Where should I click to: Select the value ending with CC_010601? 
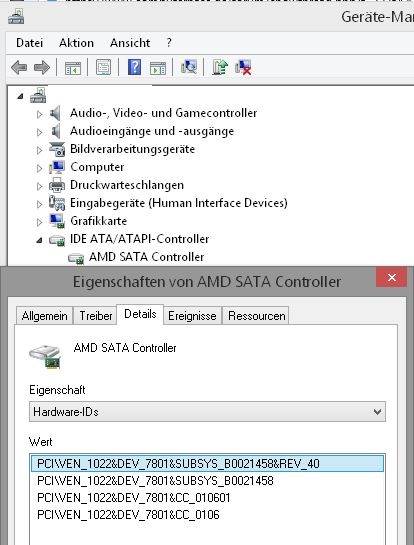(x=134, y=498)
